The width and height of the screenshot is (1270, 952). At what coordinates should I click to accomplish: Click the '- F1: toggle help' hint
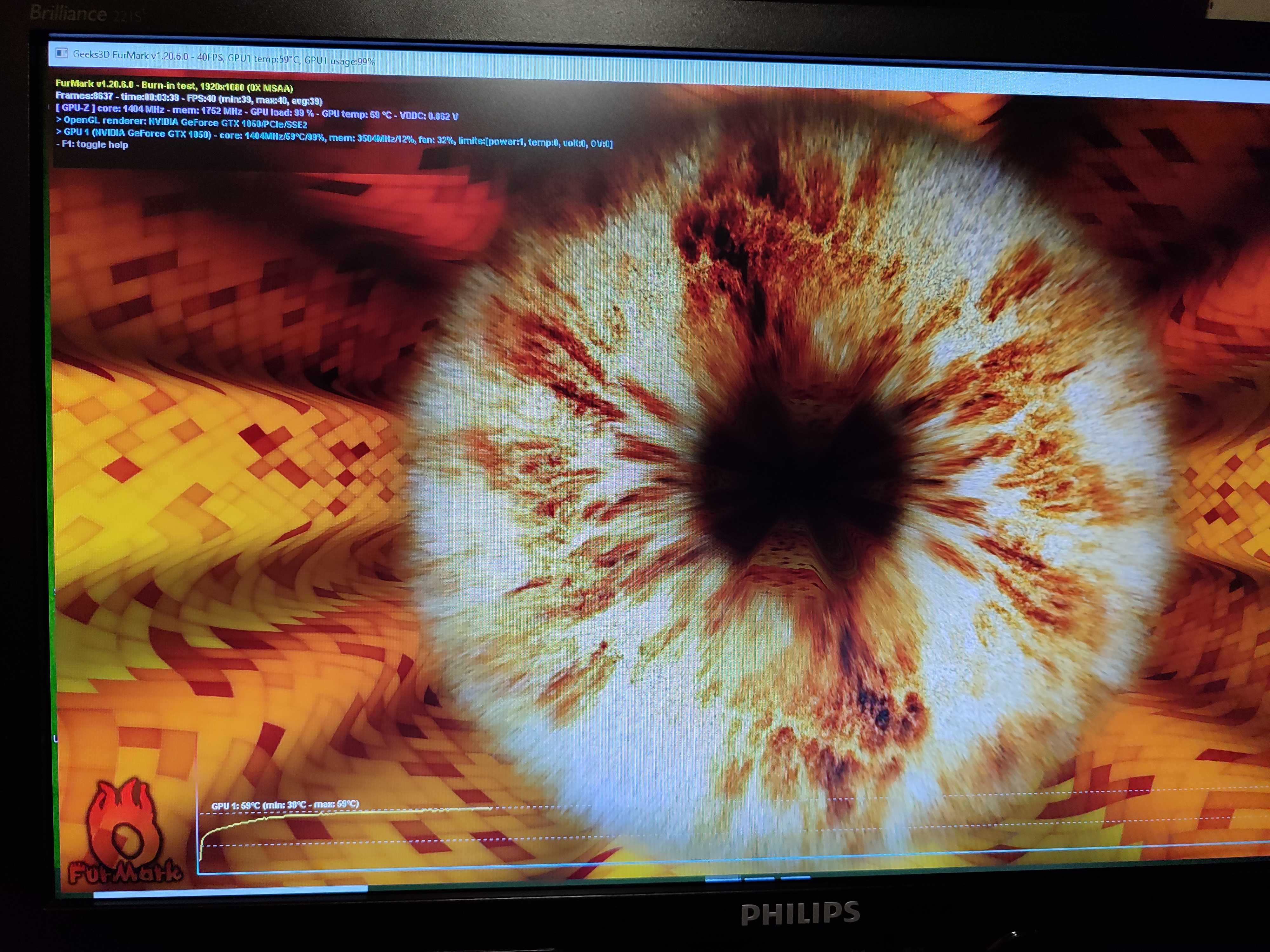(x=92, y=145)
